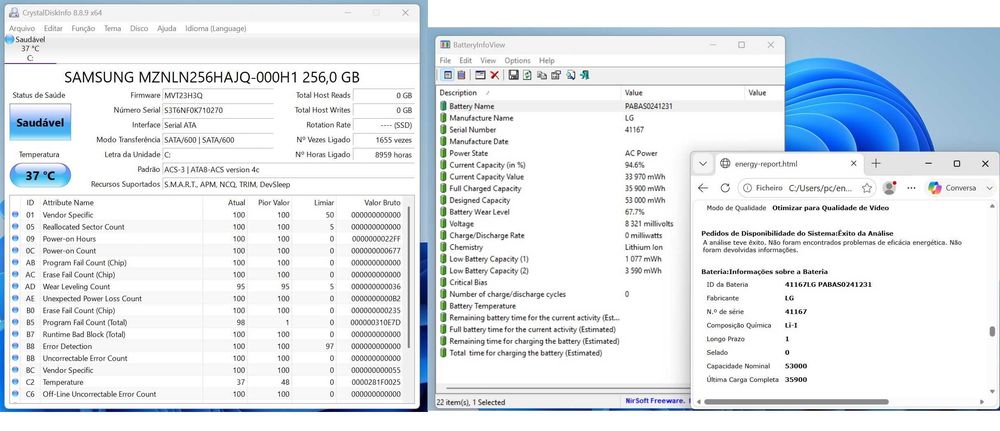
Task: Open the Tema menu in CrystalDiskInfo
Action: (x=112, y=28)
